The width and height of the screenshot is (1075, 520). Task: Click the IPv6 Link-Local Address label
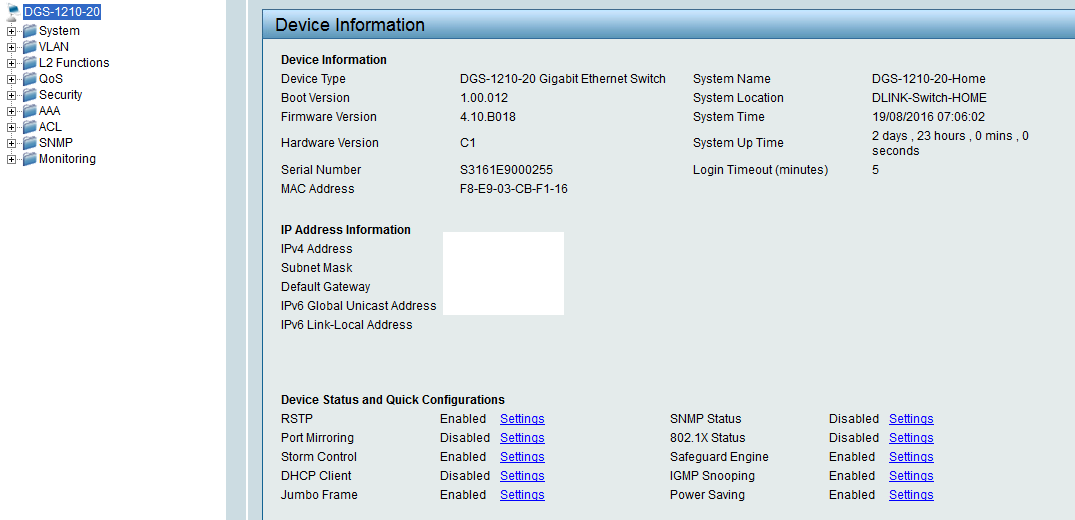click(346, 324)
